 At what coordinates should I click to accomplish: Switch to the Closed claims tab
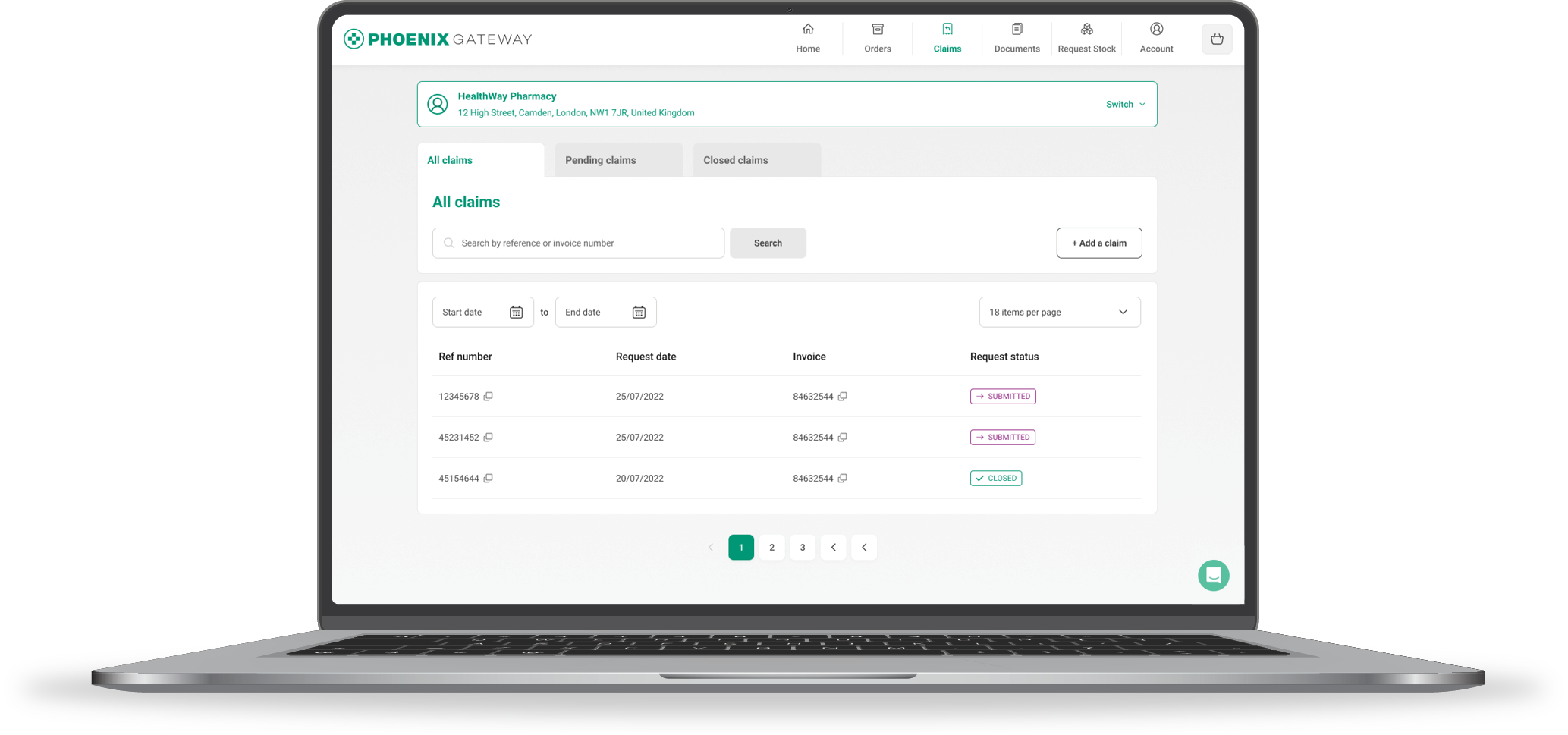pos(756,160)
